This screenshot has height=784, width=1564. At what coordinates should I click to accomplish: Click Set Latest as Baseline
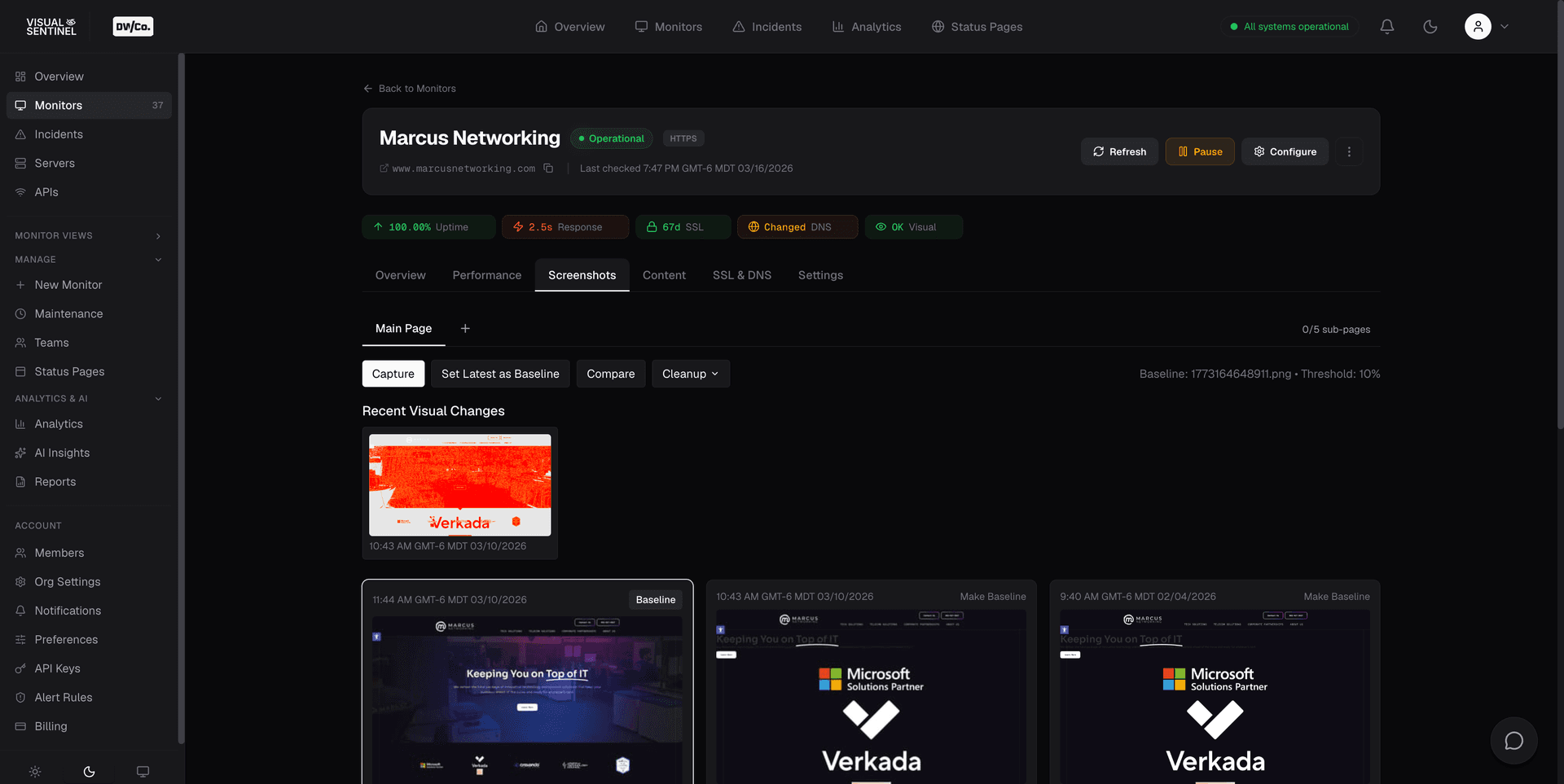[x=500, y=374]
